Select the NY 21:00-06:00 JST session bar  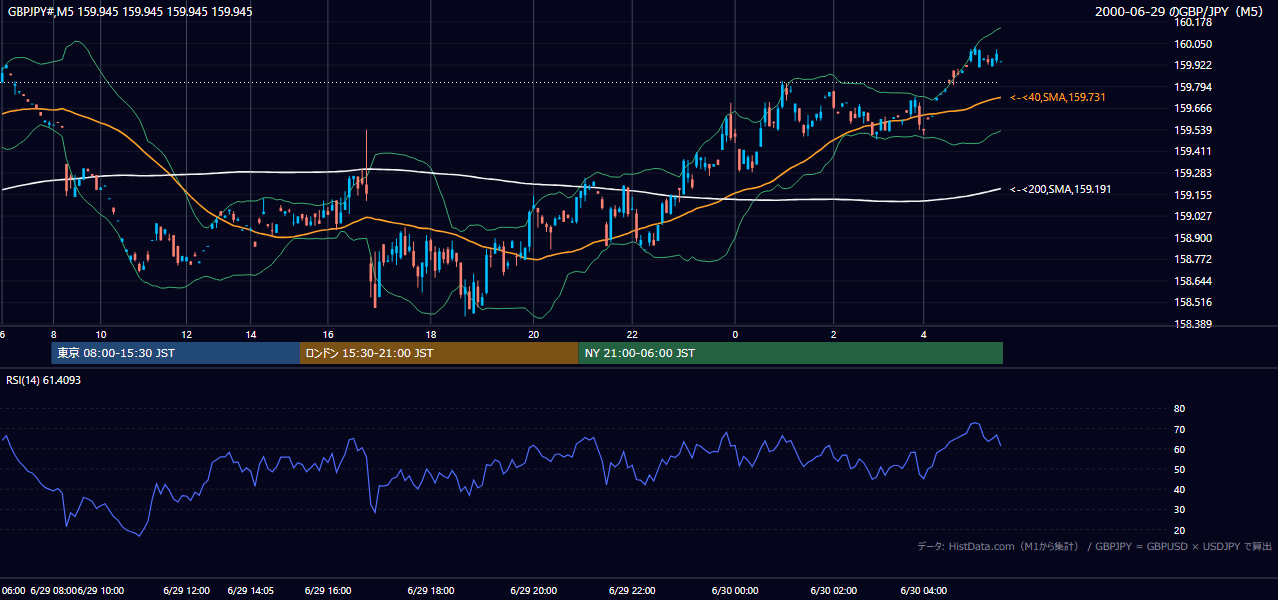(790, 353)
